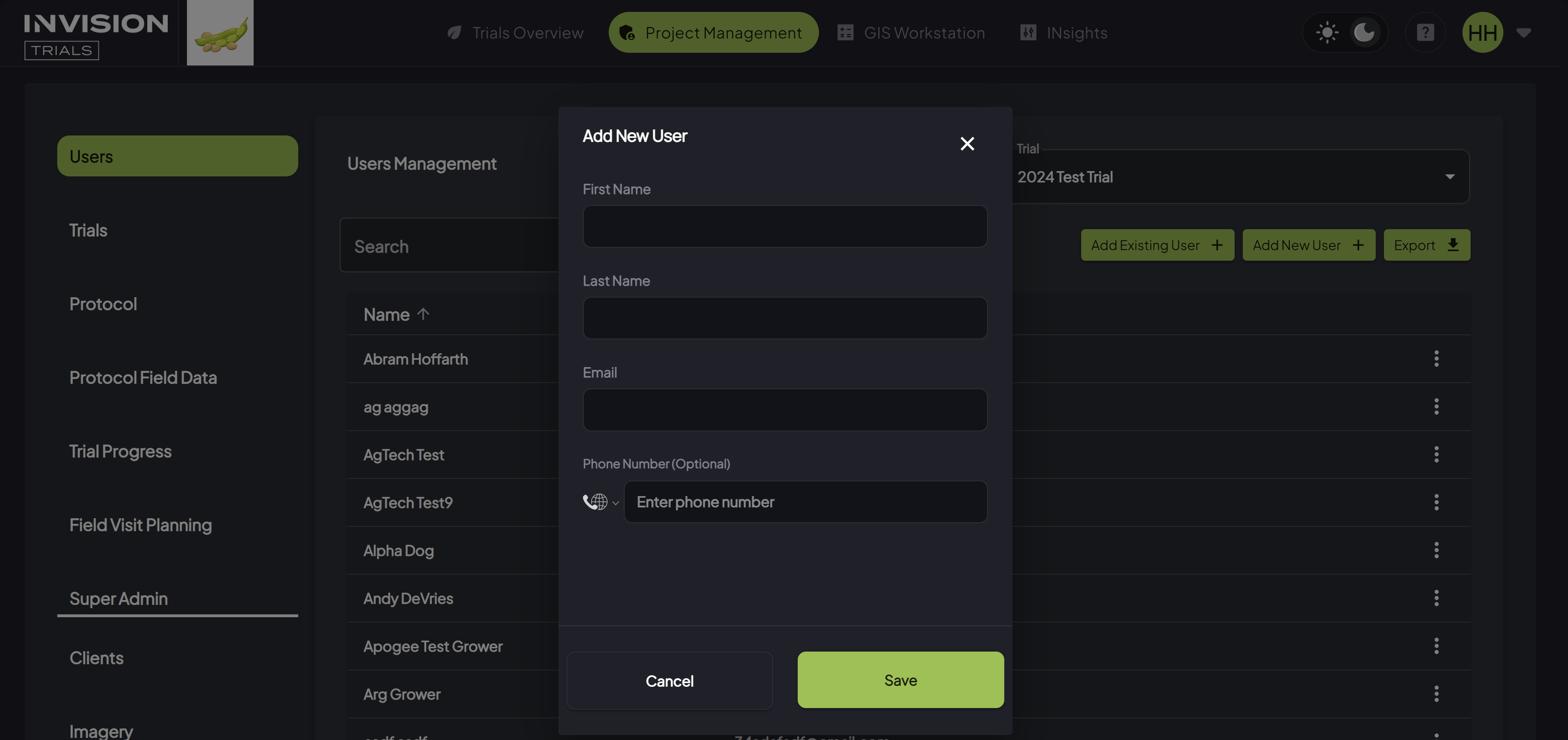Go to the Trials Overview tab
The height and width of the screenshot is (740, 1568).
coord(515,32)
